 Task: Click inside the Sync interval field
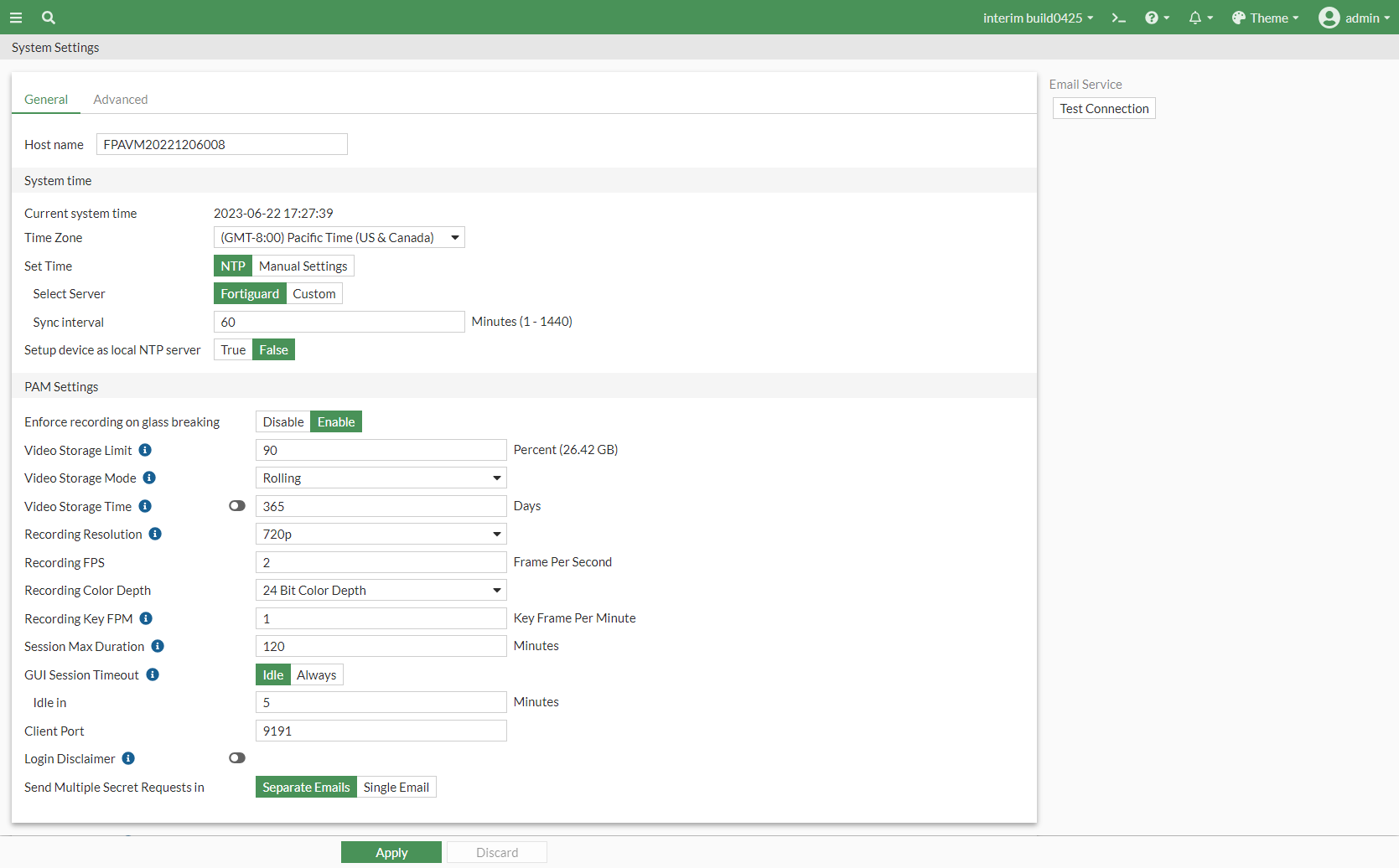pos(339,322)
